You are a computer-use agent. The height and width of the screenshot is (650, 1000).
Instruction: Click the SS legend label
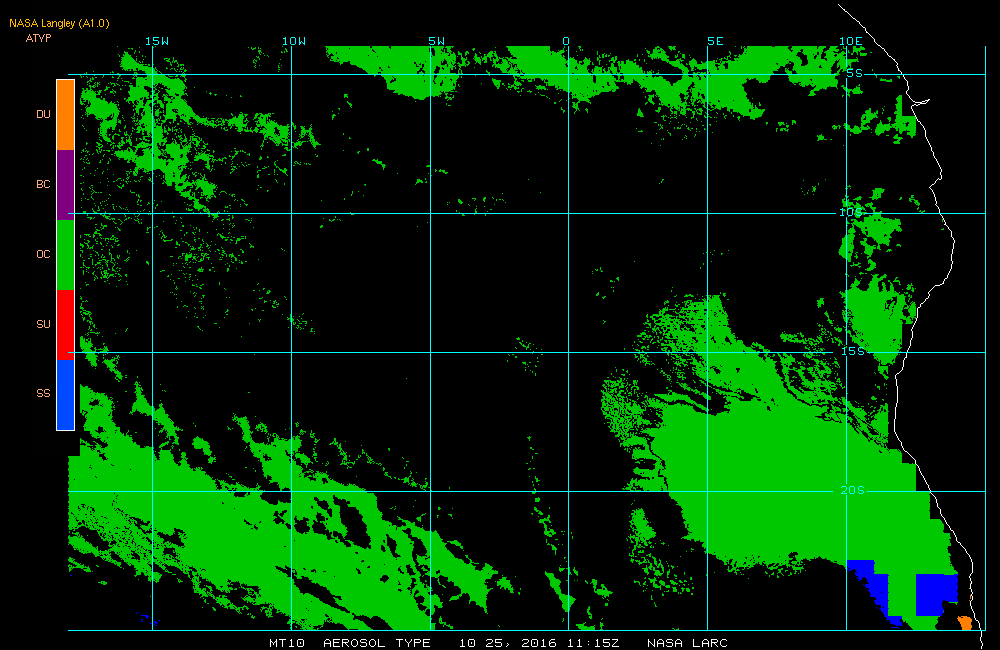43,393
